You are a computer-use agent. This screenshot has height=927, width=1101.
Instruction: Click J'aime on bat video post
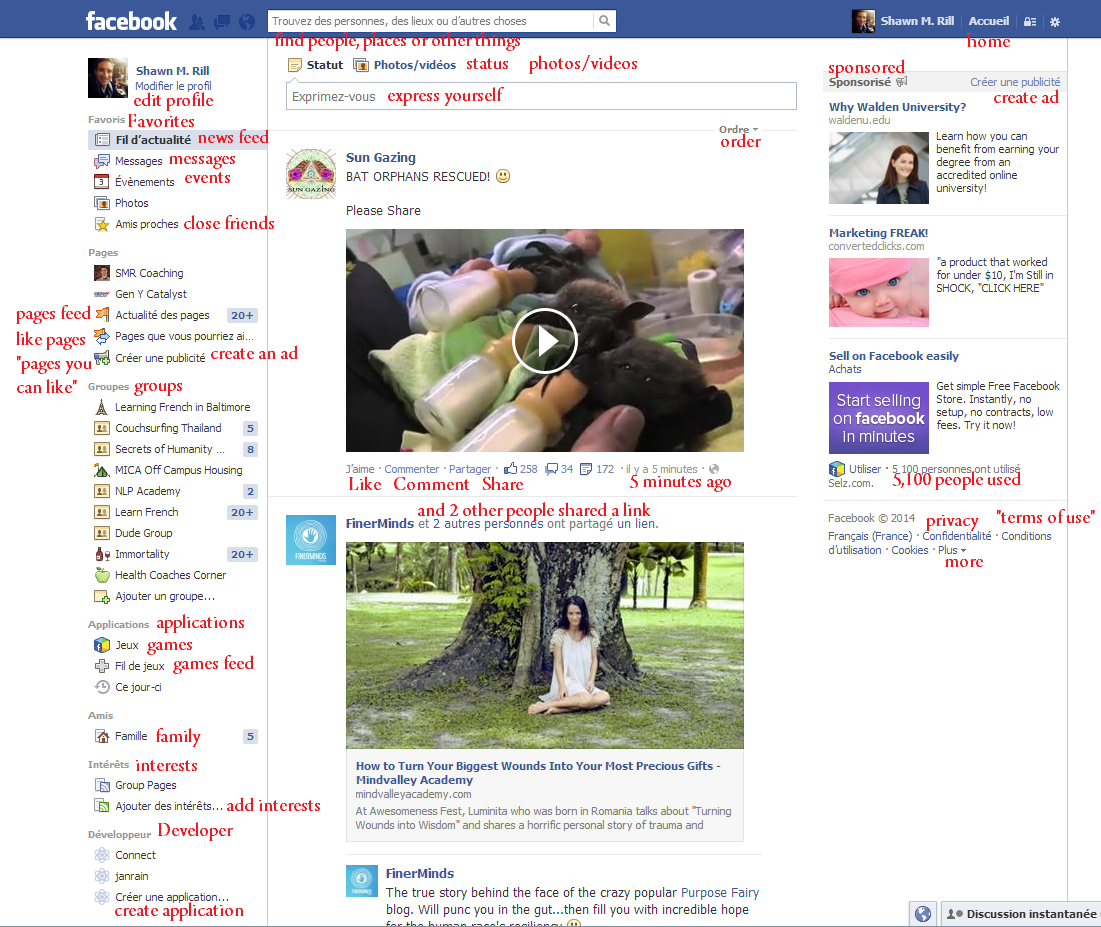[x=360, y=469]
